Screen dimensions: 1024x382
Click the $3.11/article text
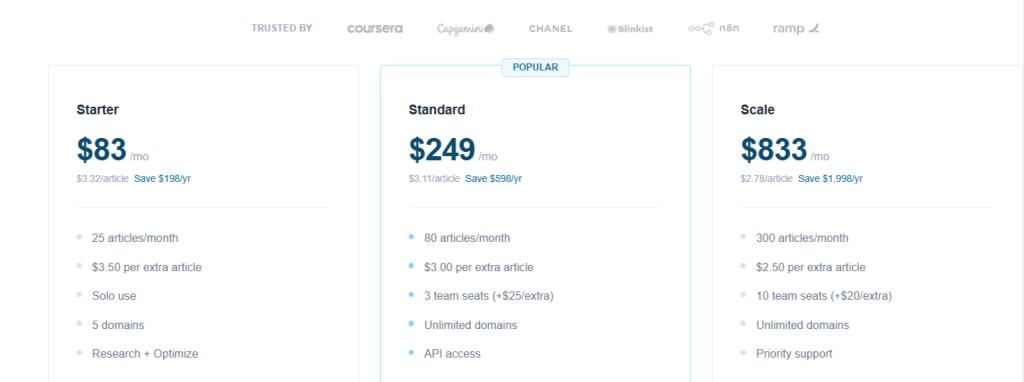coord(434,178)
